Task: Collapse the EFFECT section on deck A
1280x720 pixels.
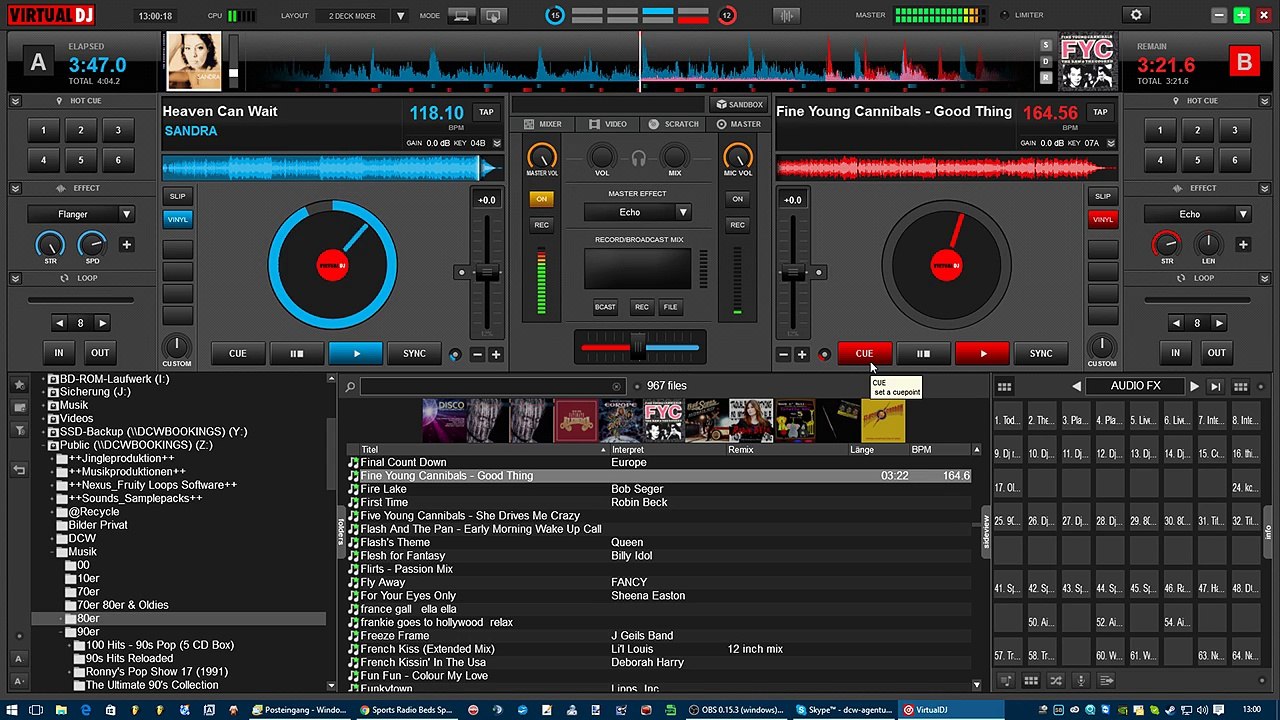Action: pyautogui.click(x=15, y=188)
